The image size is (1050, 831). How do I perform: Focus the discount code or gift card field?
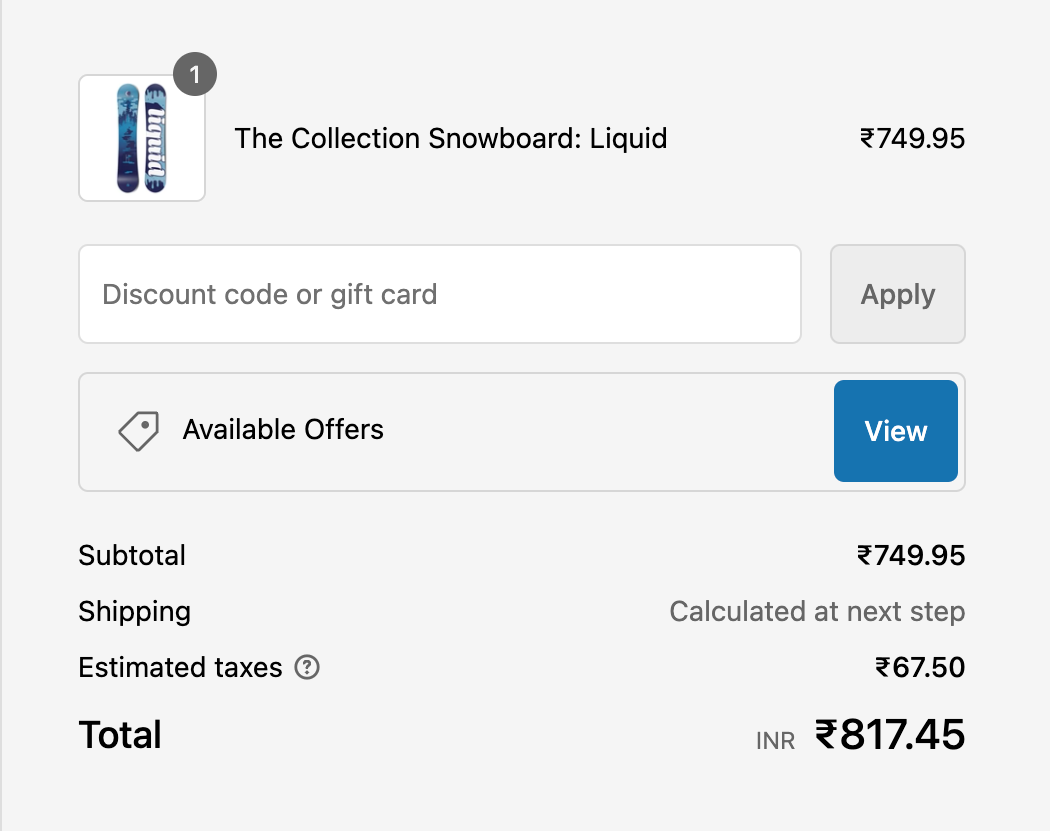[x=440, y=294]
